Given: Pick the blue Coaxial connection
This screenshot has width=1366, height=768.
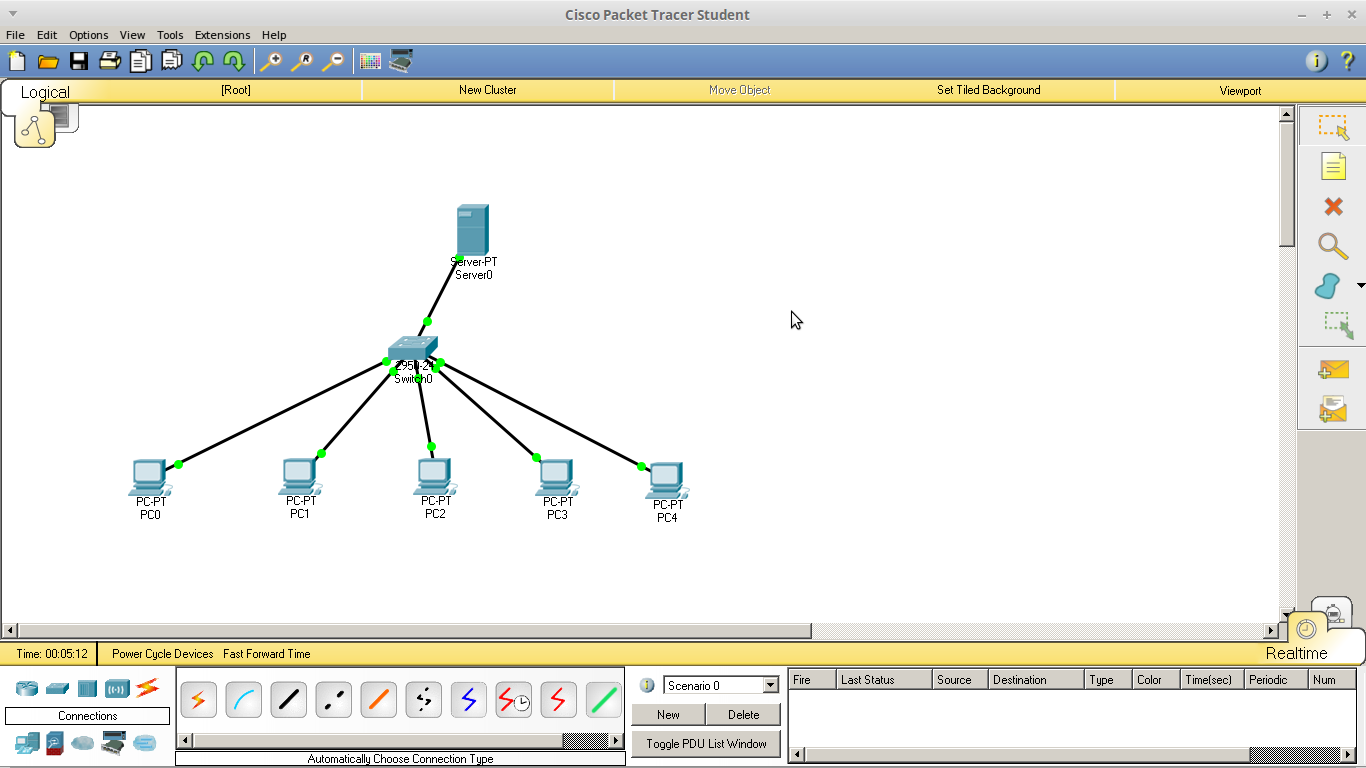Looking at the screenshot, I should pyautogui.click(x=468, y=700).
